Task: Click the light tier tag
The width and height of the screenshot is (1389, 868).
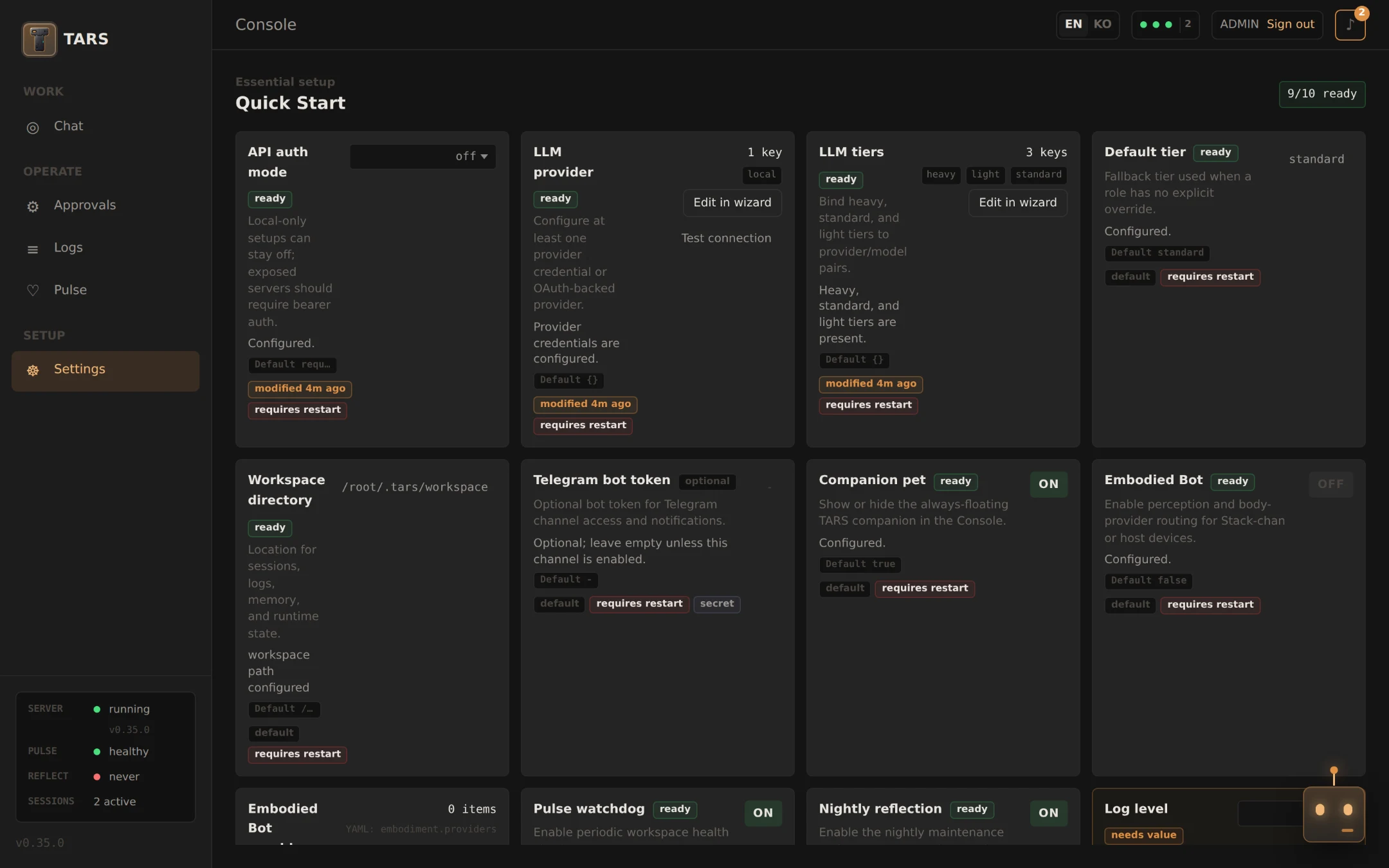Action: point(985,175)
